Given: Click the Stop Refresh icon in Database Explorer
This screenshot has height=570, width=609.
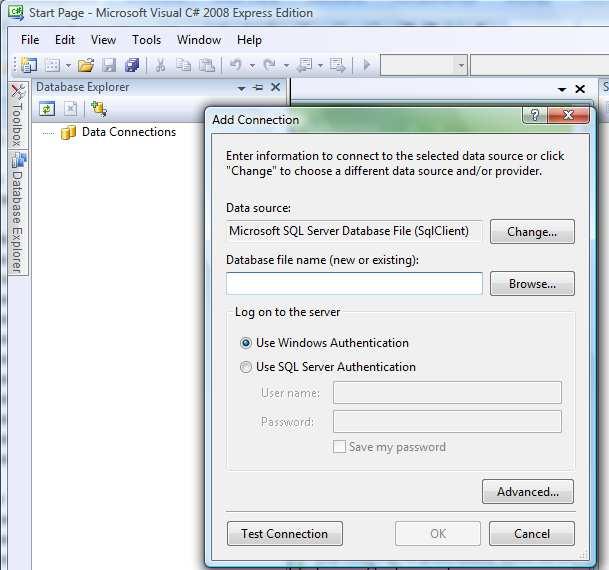Looking at the screenshot, I should (70, 109).
